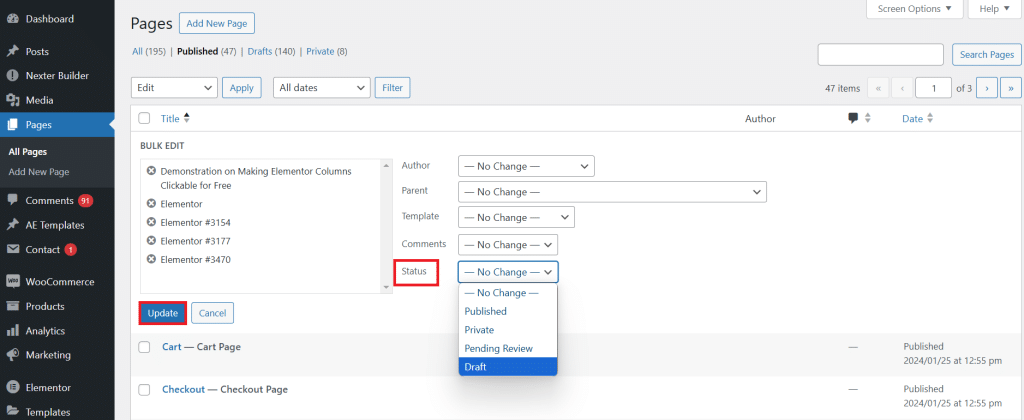Expand the Help panel

[995, 9]
